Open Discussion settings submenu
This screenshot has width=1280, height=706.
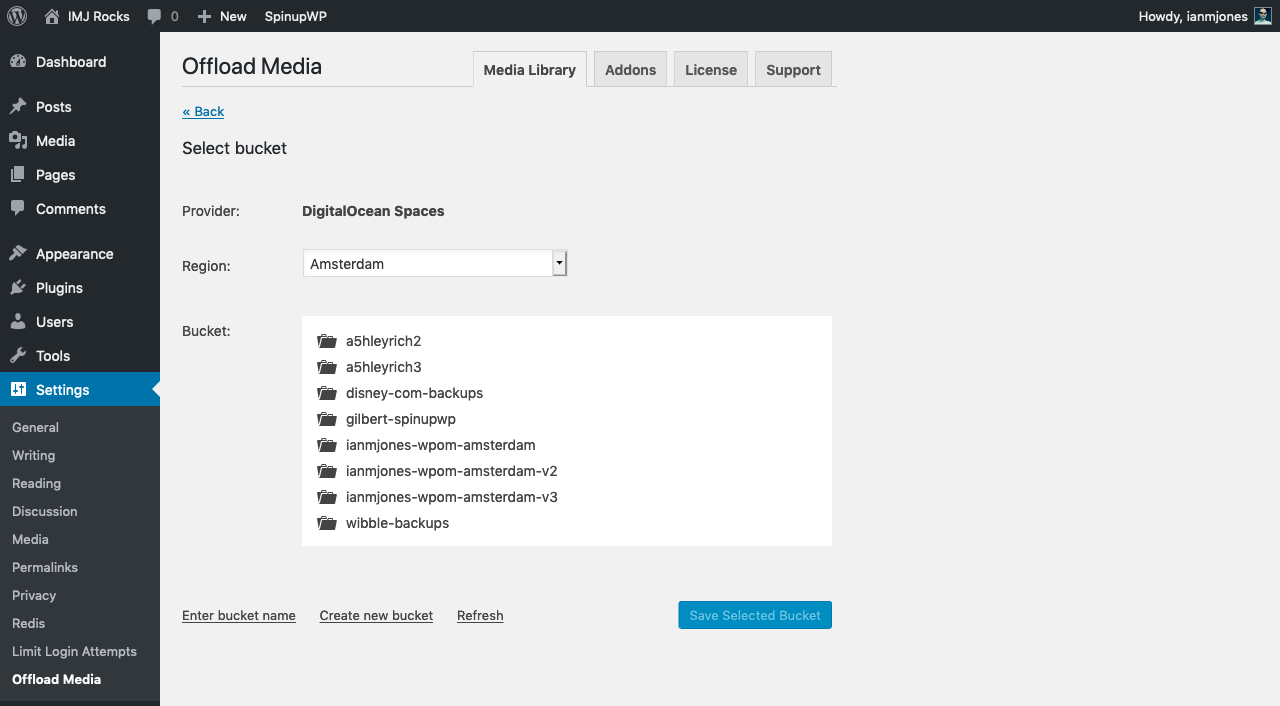click(x=44, y=511)
